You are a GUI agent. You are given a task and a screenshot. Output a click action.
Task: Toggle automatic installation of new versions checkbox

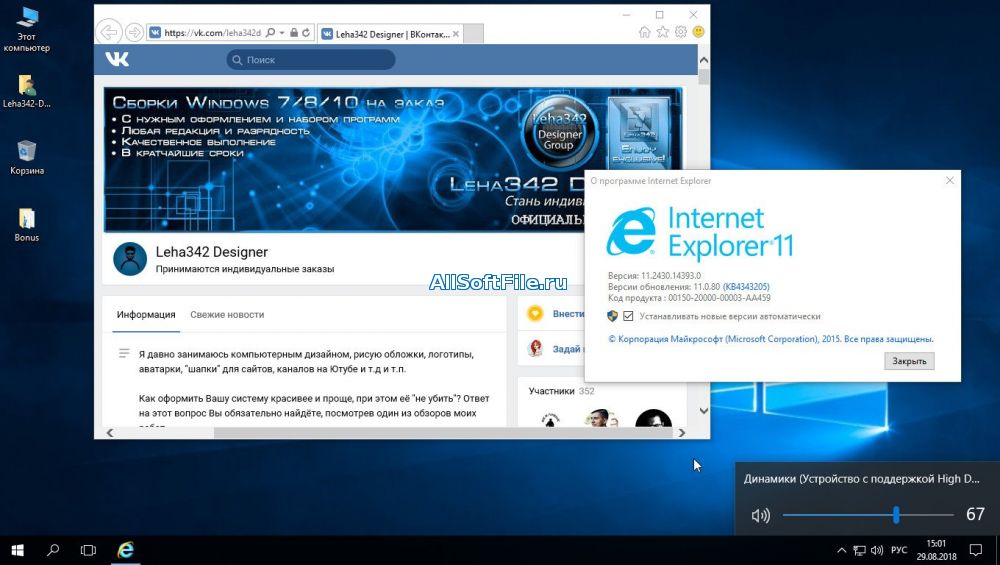pyautogui.click(x=628, y=316)
